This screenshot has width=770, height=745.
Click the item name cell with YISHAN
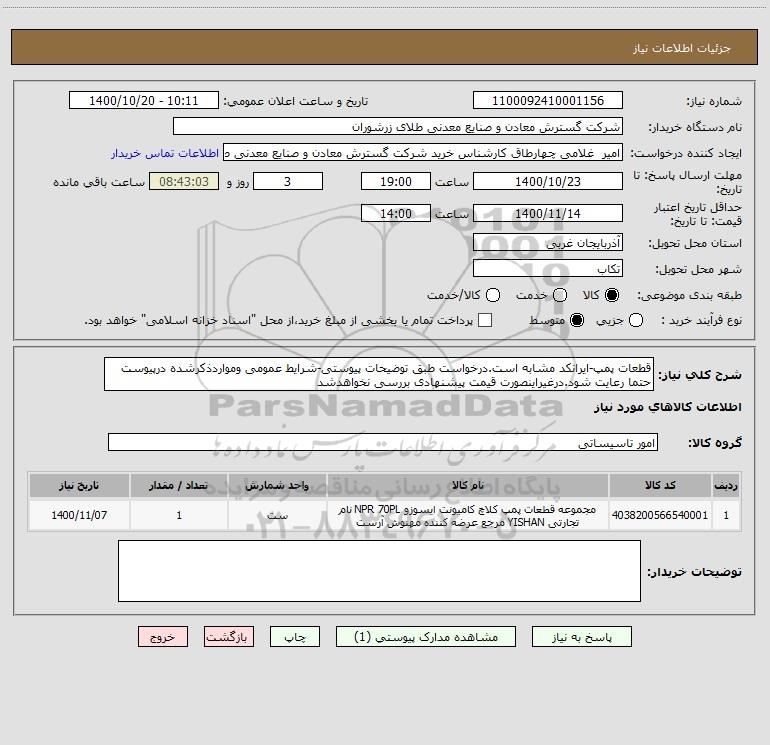(468, 515)
